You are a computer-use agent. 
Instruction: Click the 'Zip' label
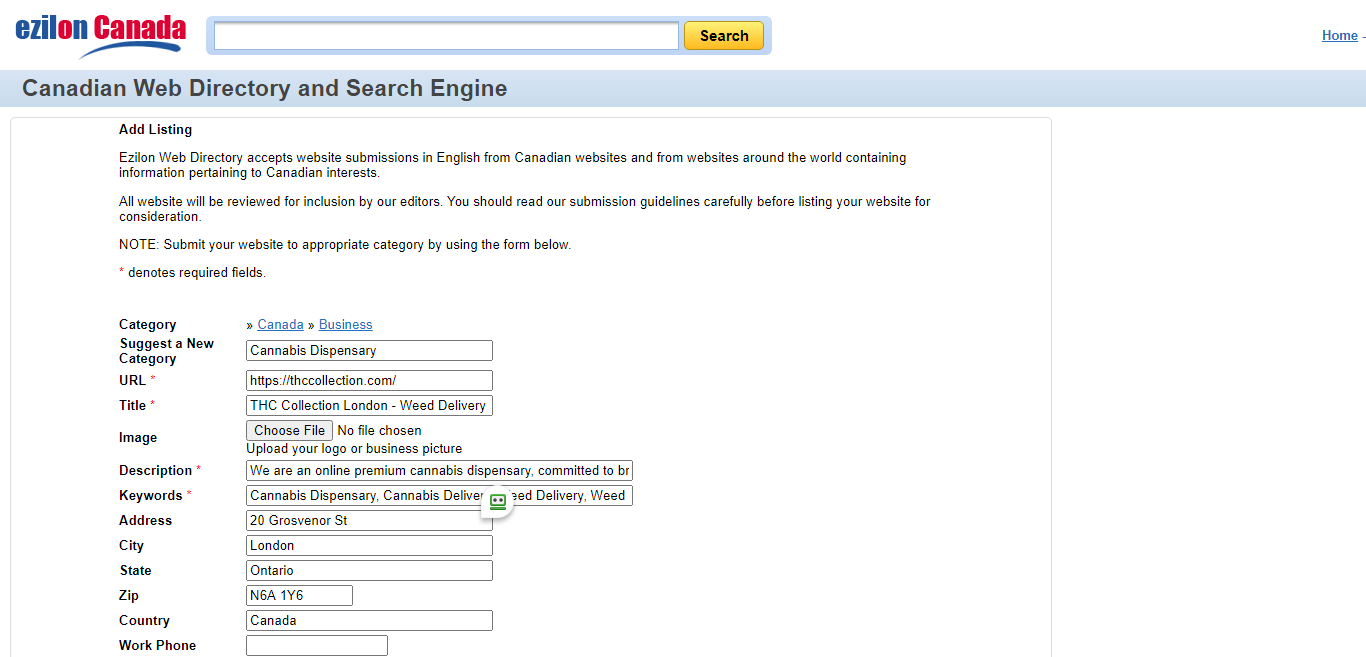[x=129, y=596]
